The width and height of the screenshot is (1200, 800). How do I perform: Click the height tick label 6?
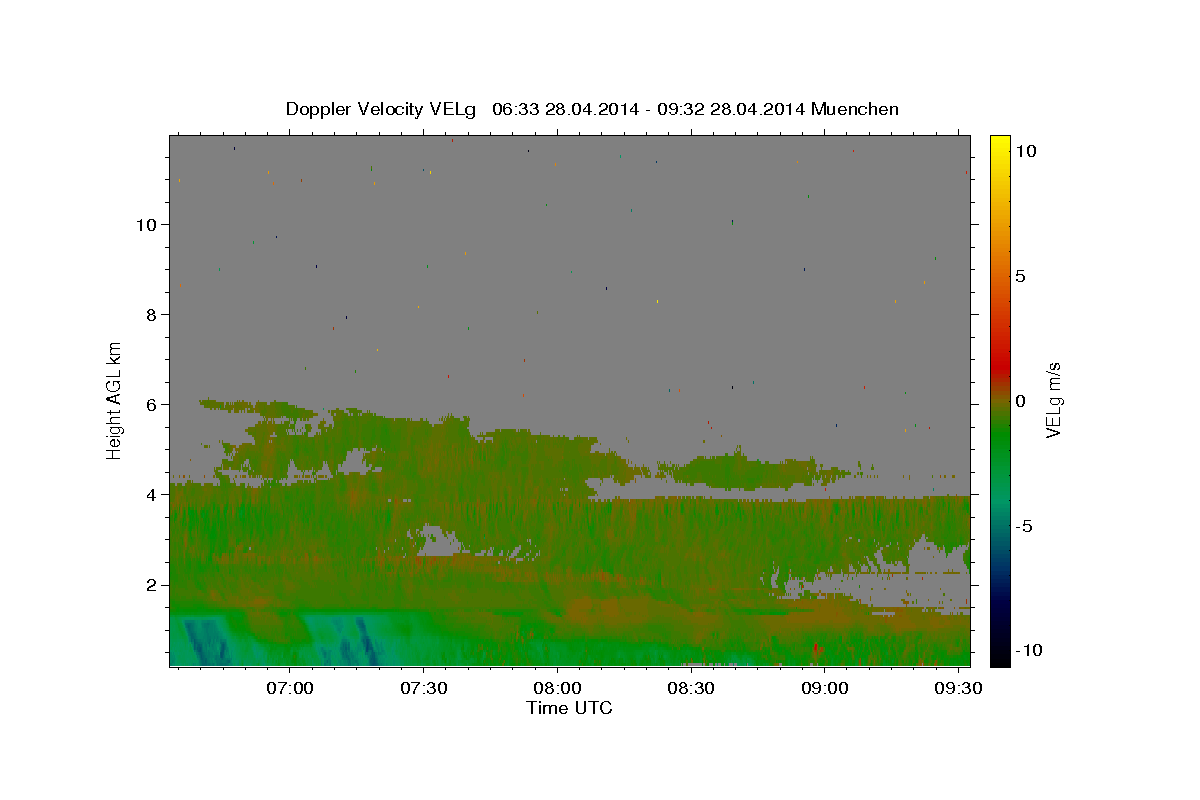pos(149,404)
